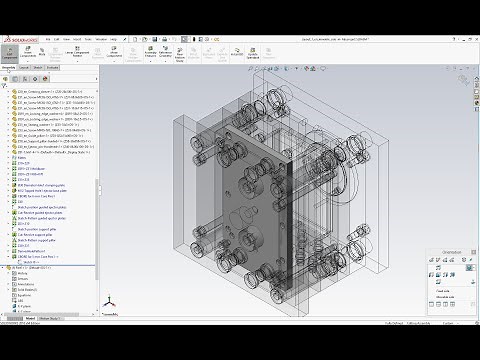Click single viewport icon in Orientation
480x360 pixels.
click(431, 304)
